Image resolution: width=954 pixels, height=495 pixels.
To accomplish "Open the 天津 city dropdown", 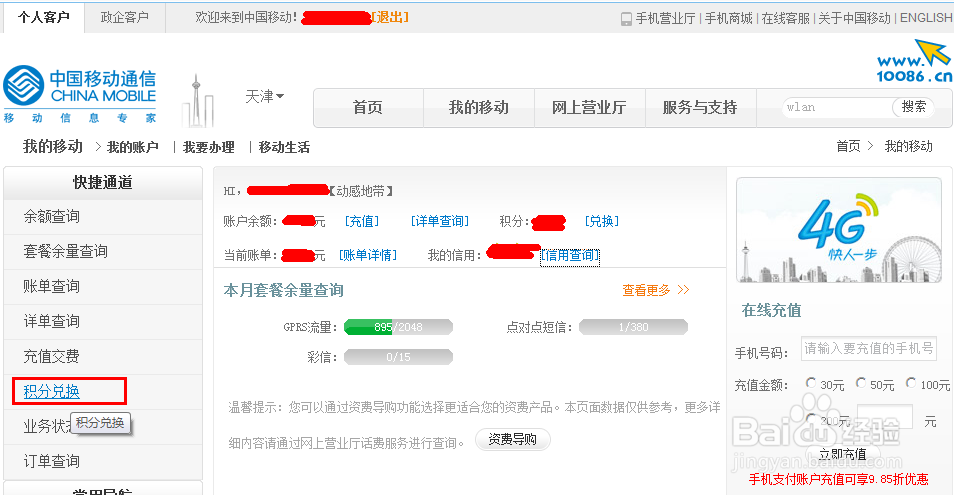I will click(265, 96).
